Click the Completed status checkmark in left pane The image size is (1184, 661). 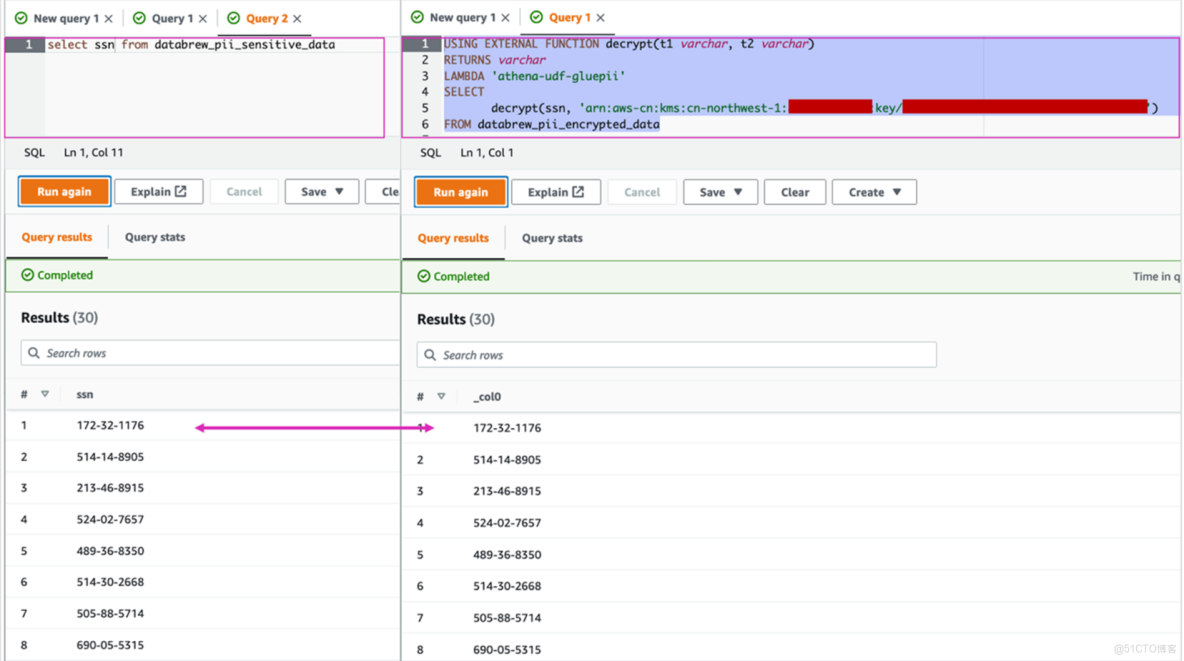coord(28,275)
